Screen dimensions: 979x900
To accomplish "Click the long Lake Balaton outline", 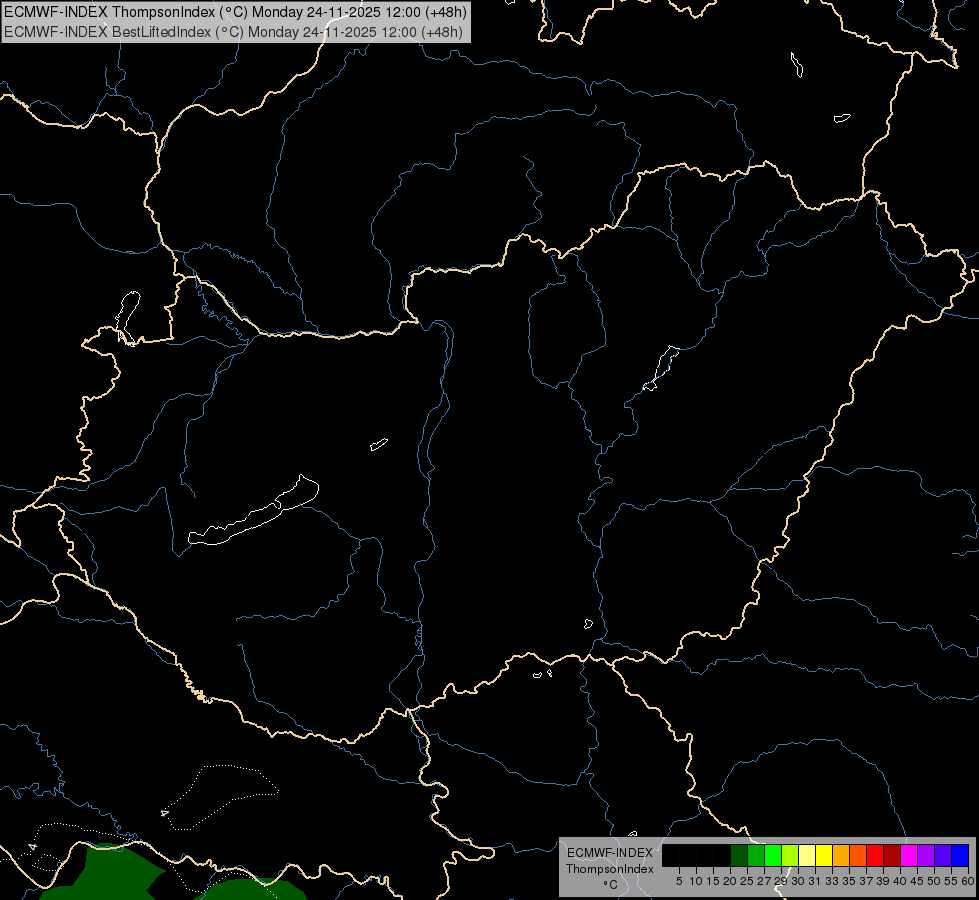I will 253,511.
